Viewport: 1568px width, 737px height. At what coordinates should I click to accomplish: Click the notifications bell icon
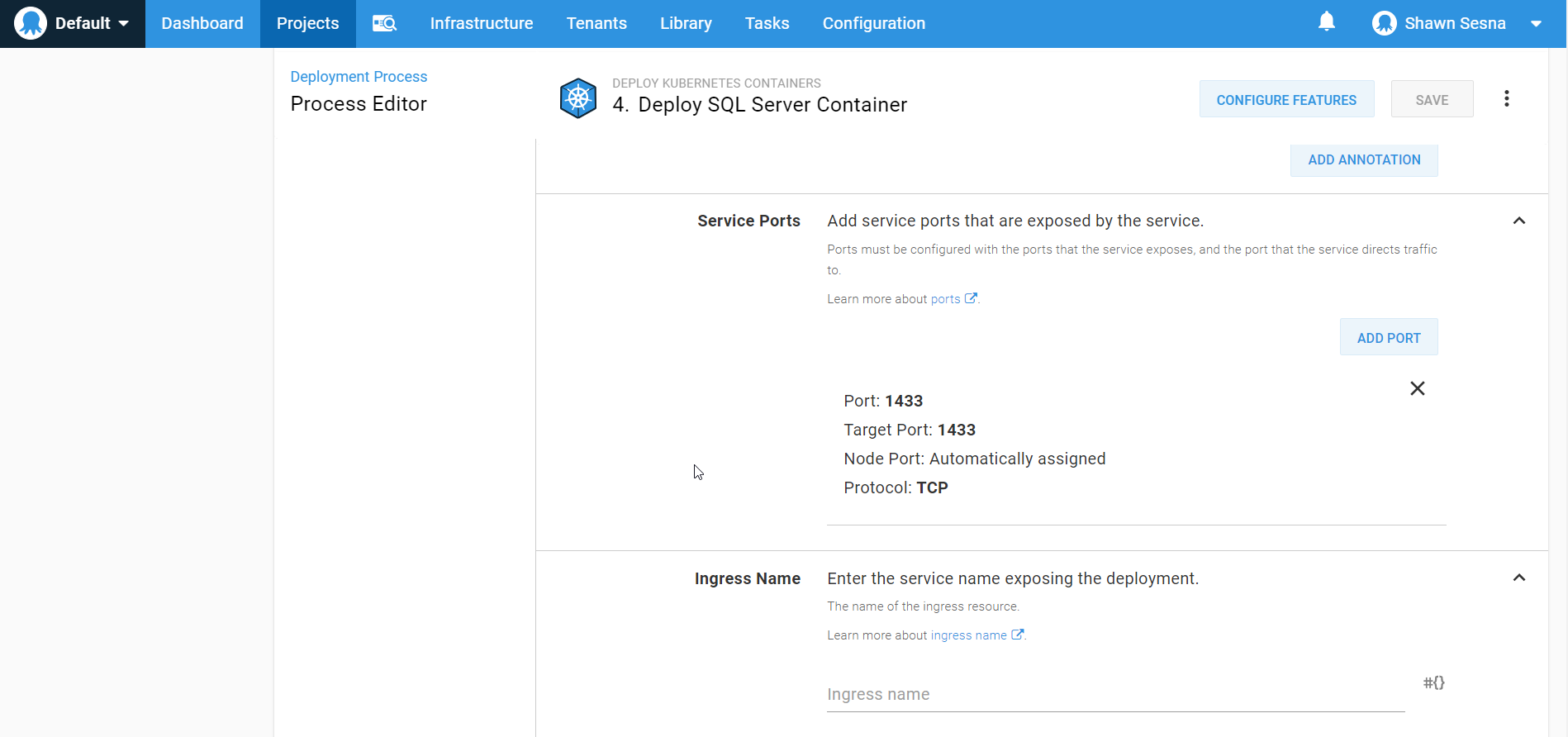(x=1326, y=22)
